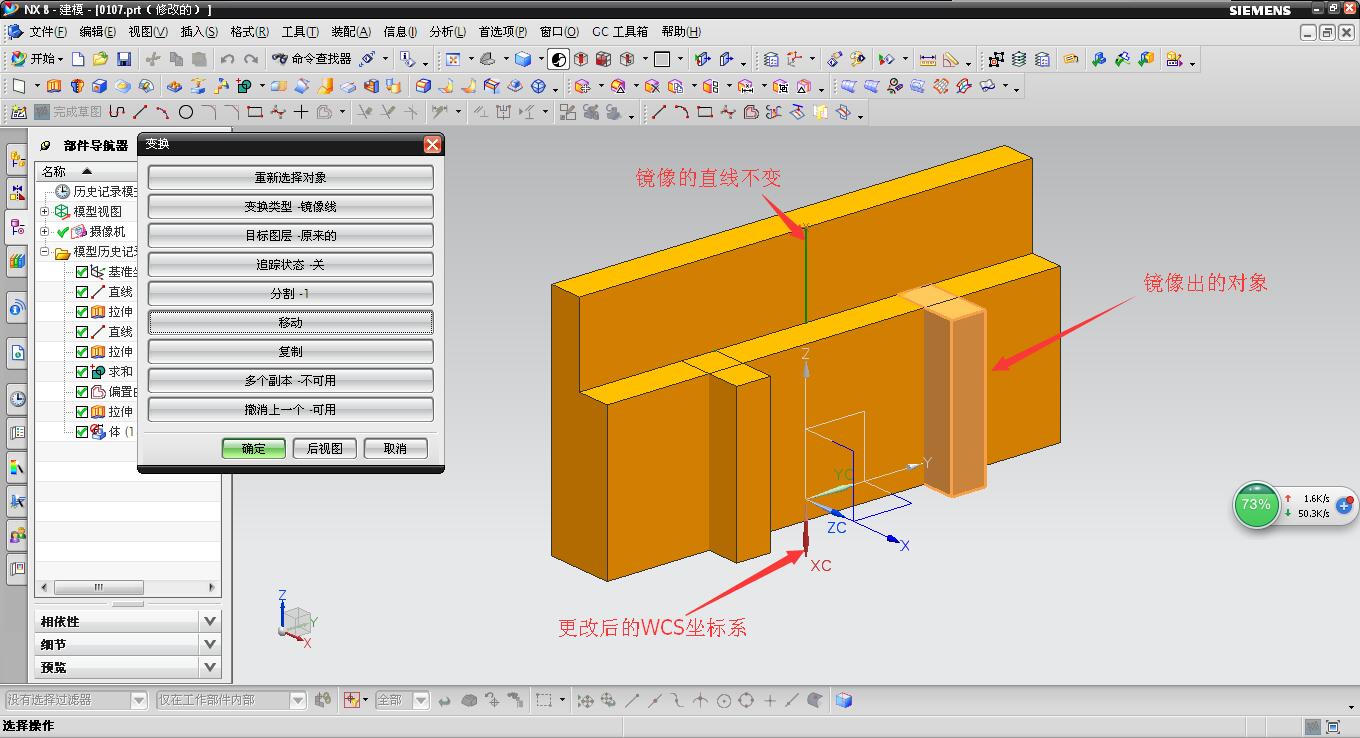Click the 追踪状态 -关 button
The height and width of the screenshot is (738, 1360).
(x=290, y=265)
